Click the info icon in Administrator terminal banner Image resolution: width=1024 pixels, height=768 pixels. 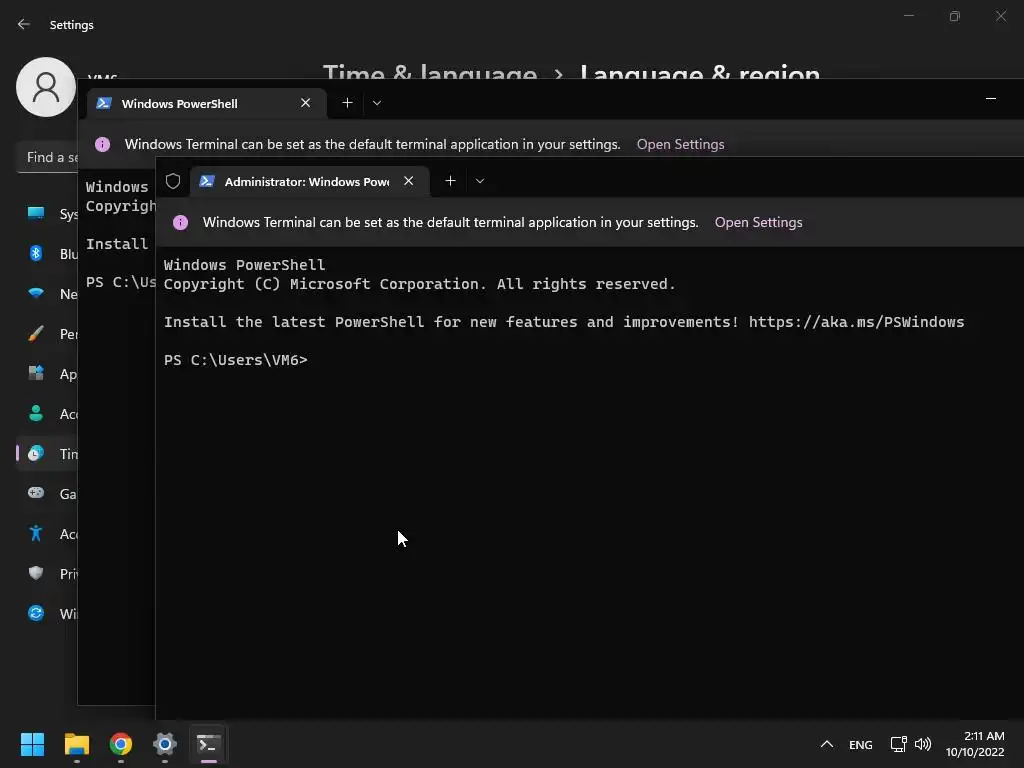click(x=180, y=223)
